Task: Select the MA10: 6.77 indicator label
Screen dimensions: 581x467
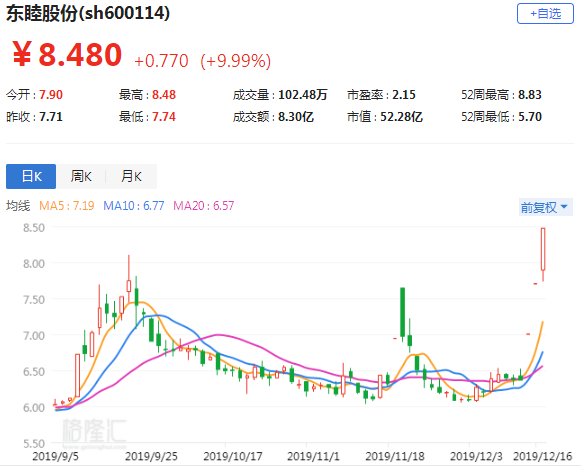Action: (x=133, y=206)
